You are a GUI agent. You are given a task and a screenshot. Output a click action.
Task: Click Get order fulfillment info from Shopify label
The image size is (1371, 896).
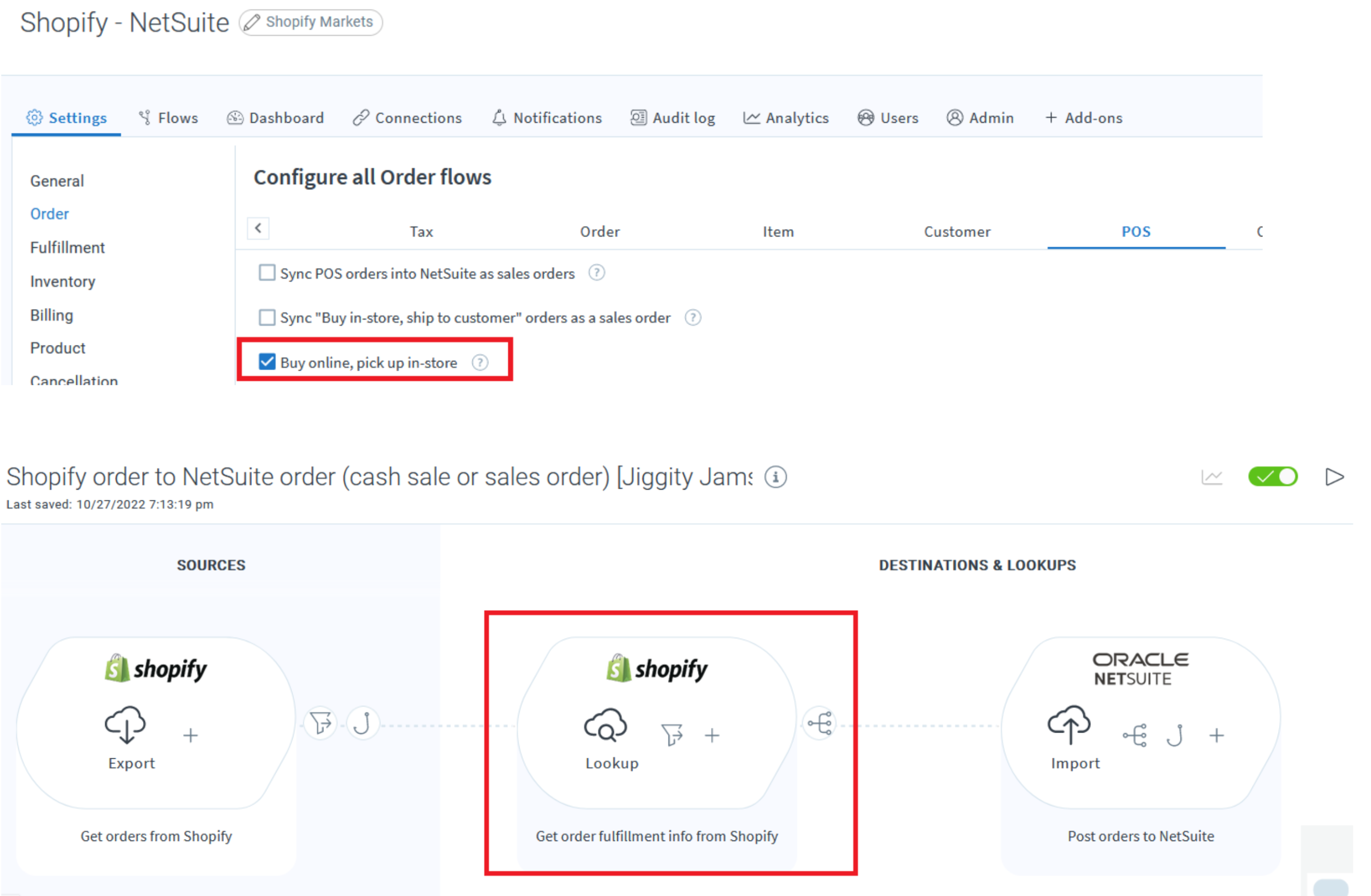click(657, 837)
